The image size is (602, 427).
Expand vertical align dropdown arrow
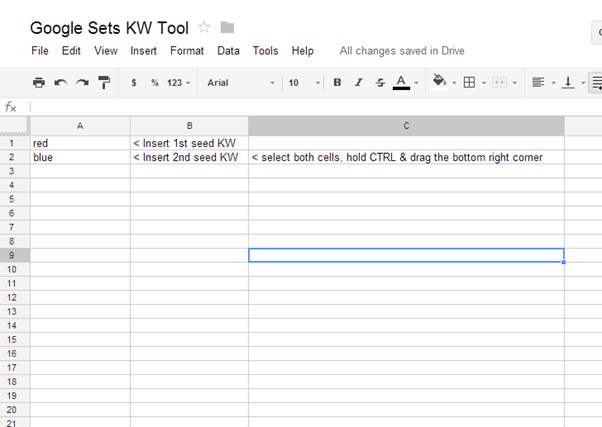click(583, 83)
